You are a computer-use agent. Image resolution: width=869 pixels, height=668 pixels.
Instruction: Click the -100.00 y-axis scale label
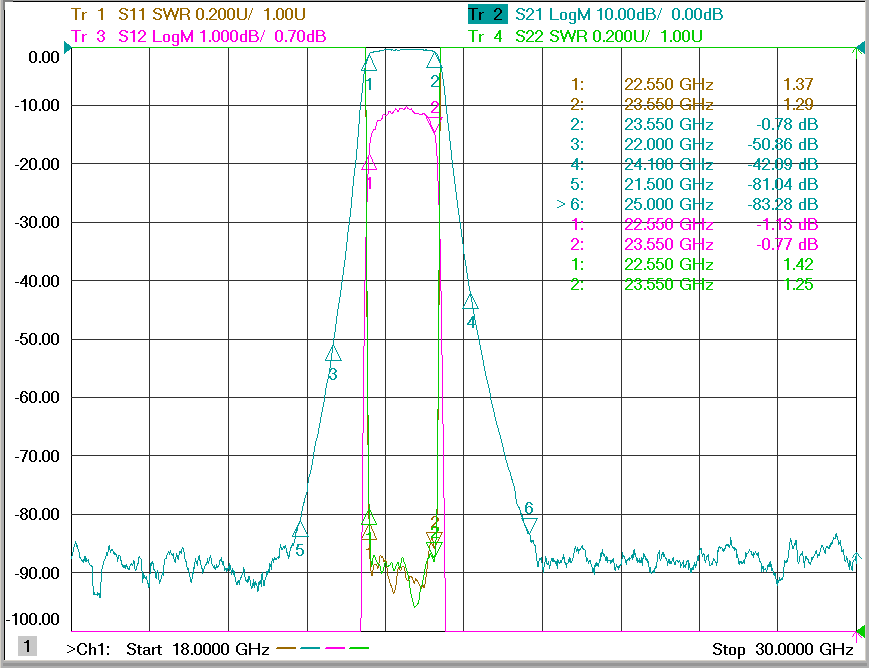pyautogui.click(x=33, y=619)
